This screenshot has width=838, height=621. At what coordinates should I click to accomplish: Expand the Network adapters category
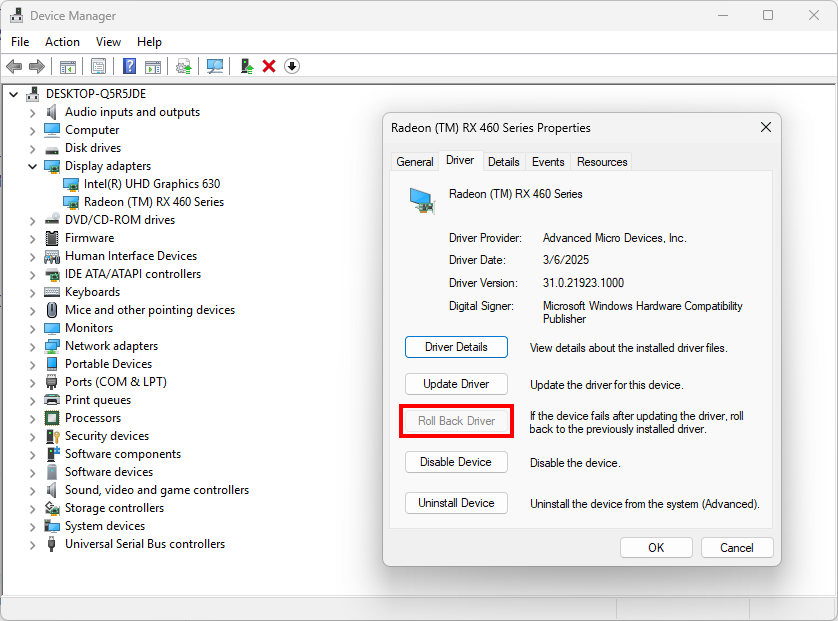pyautogui.click(x=32, y=346)
